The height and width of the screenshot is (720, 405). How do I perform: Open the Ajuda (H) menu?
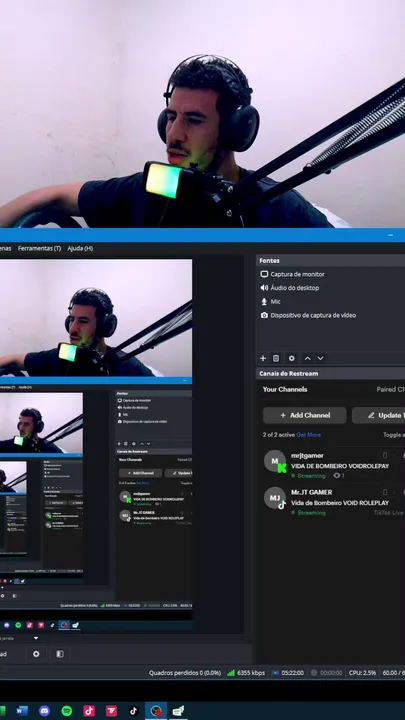point(80,248)
